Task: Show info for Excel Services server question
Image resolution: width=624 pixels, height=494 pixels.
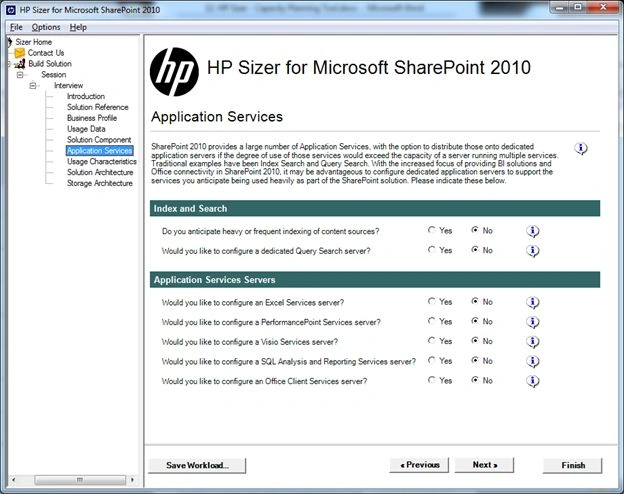Action: pyautogui.click(x=532, y=302)
